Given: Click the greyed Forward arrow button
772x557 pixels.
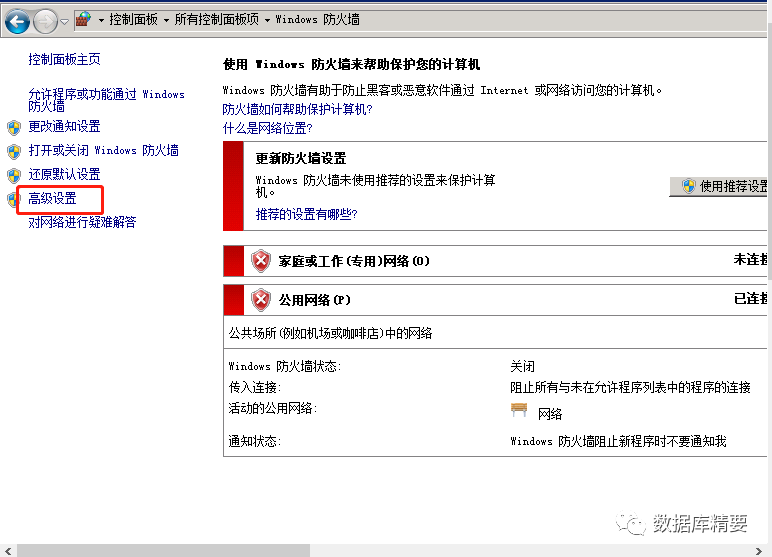Looking at the screenshot, I should pyautogui.click(x=45, y=21).
